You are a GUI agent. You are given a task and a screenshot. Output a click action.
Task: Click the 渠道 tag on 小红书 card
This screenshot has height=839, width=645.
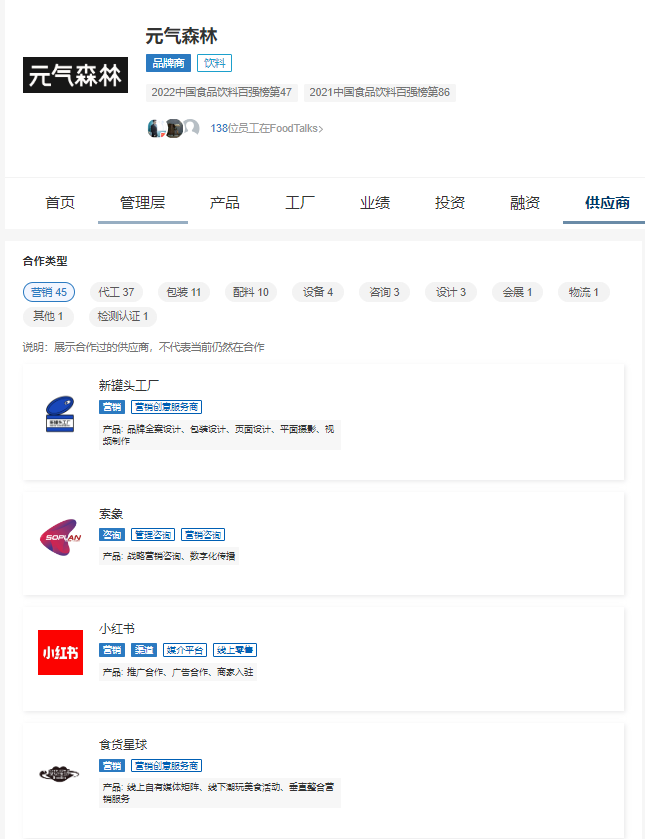pos(144,650)
